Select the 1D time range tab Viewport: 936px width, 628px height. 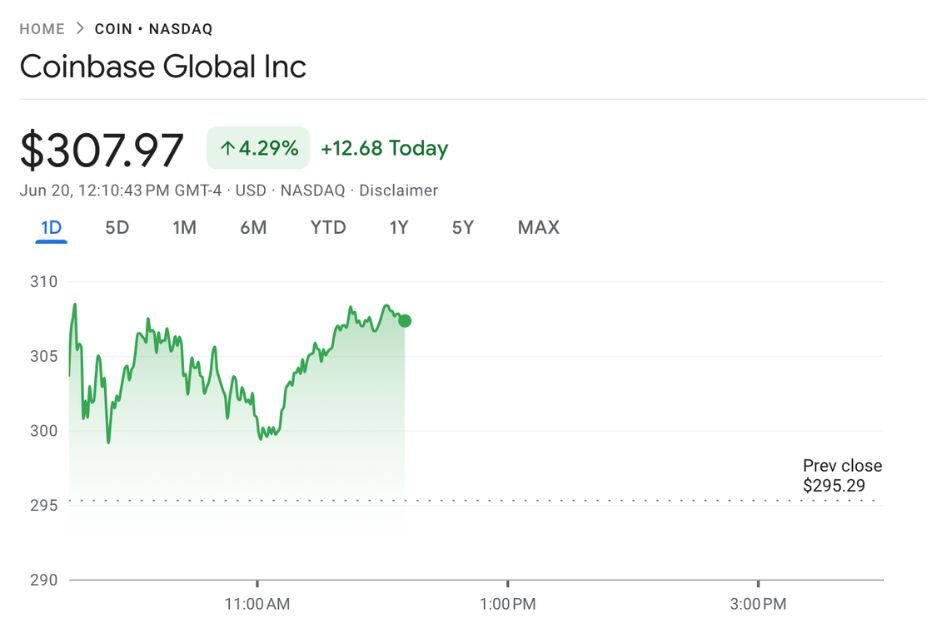(x=51, y=228)
